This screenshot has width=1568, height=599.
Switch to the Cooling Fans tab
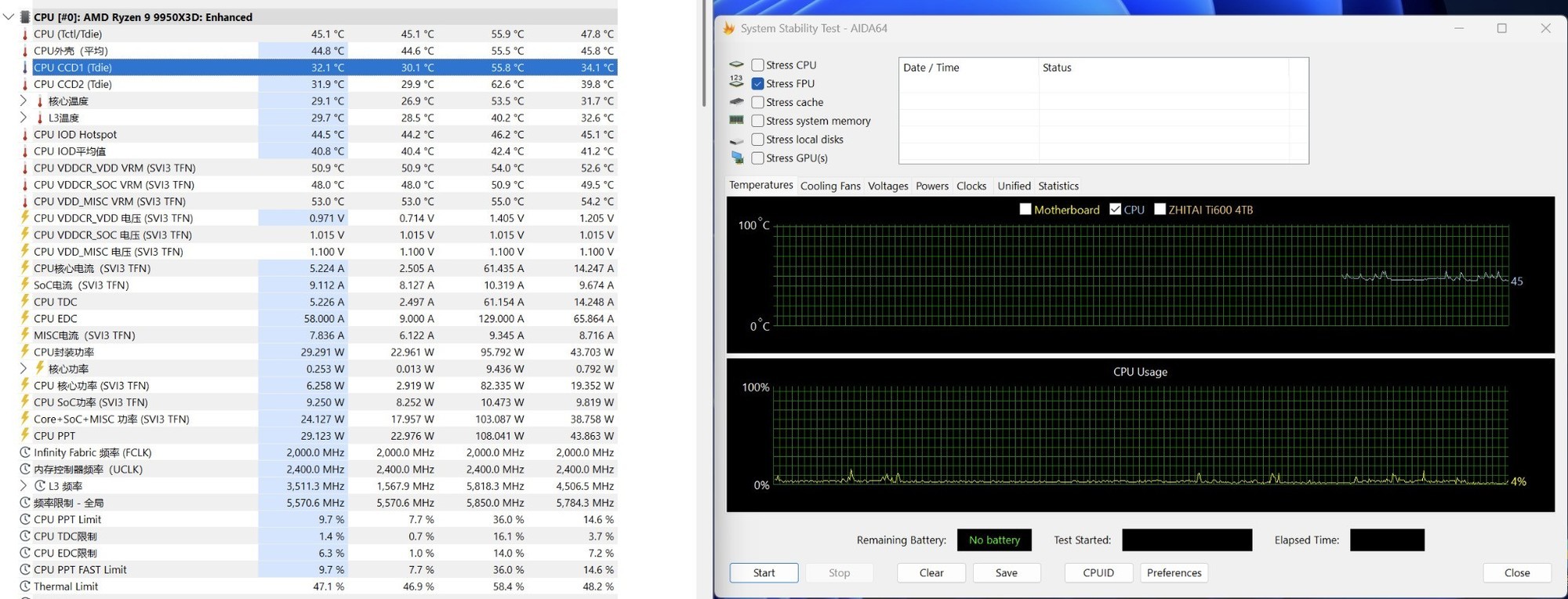(830, 186)
